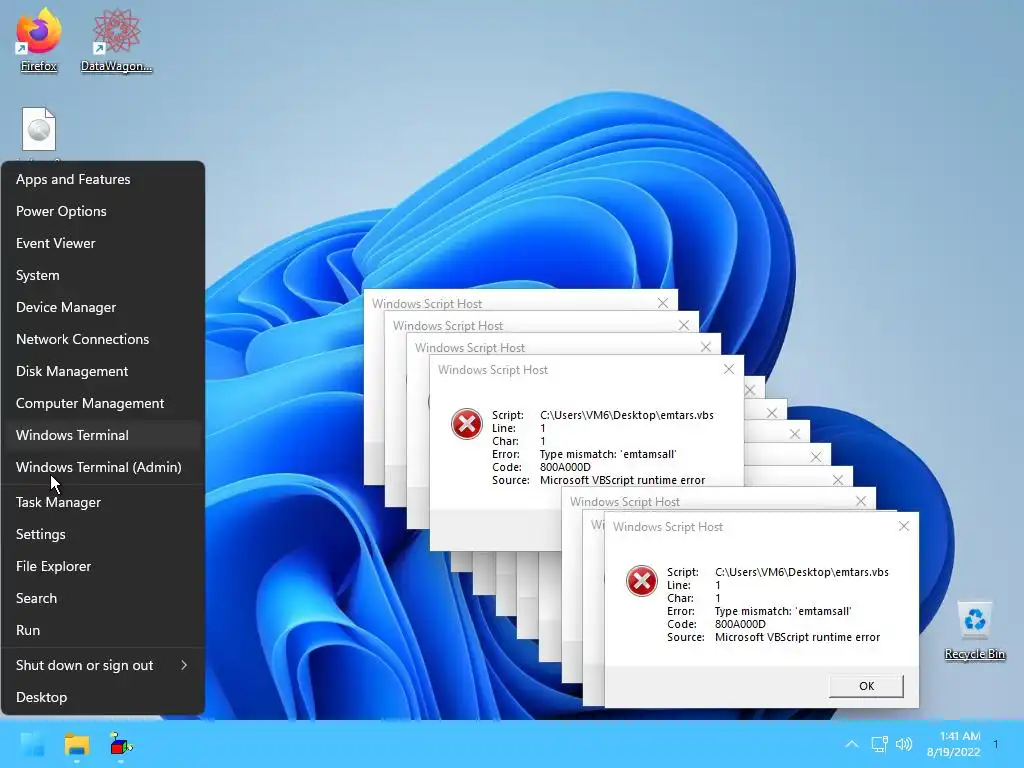
Task: Open Device Manager
Action: point(103,307)
